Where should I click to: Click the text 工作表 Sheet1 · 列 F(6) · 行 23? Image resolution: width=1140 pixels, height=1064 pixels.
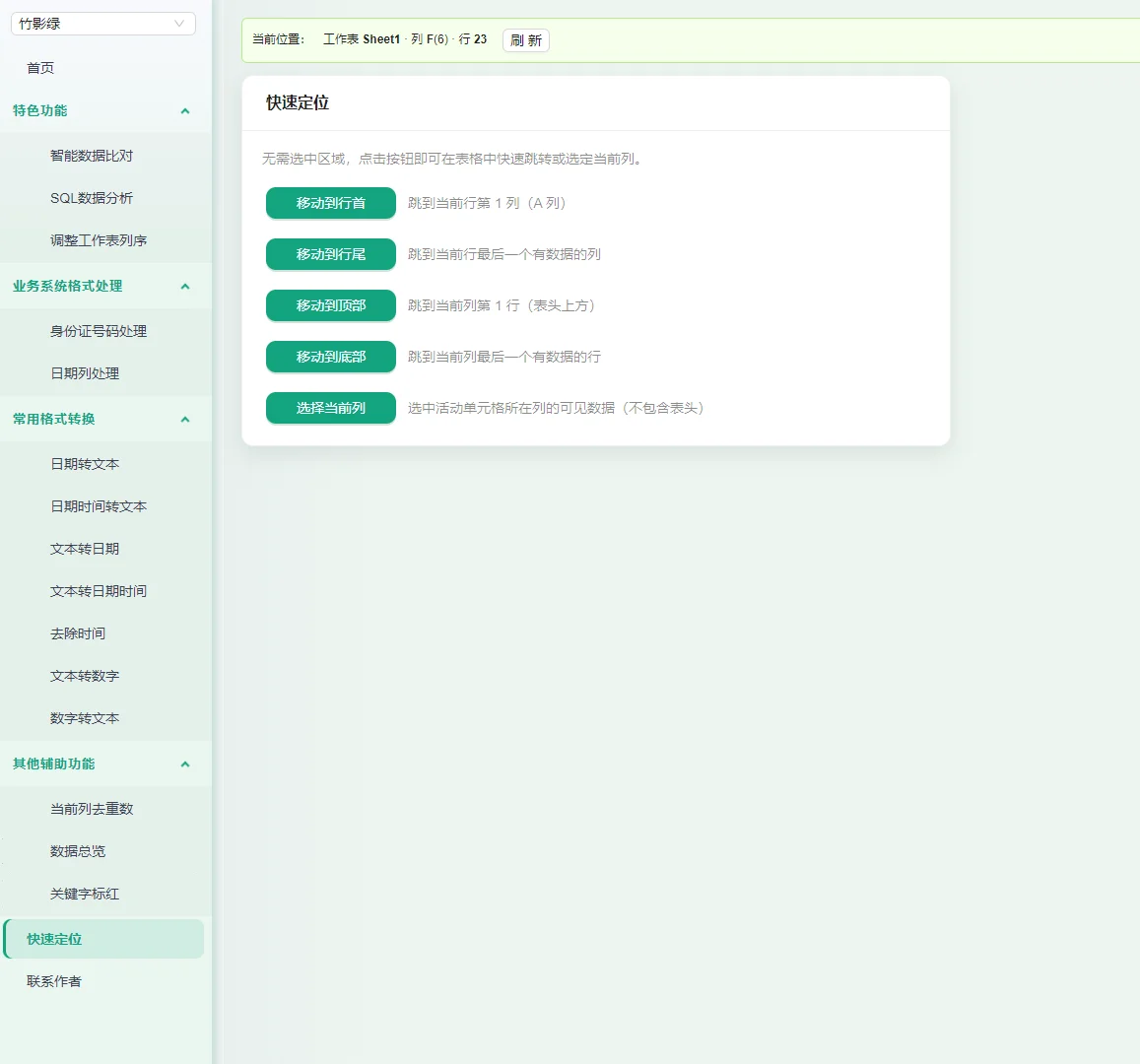coord(405,39)
